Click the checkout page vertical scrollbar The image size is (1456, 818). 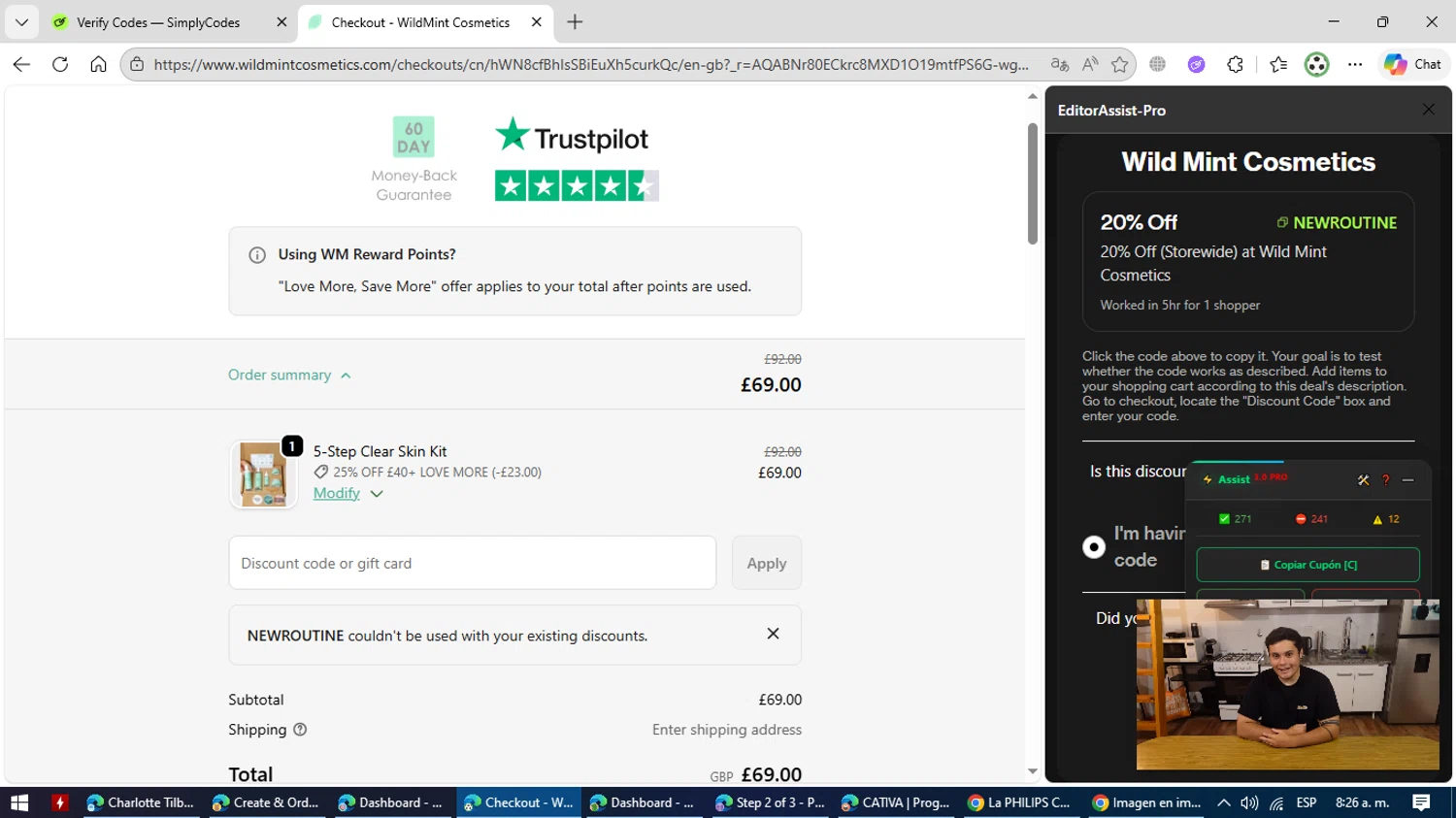click(1033, 184)
